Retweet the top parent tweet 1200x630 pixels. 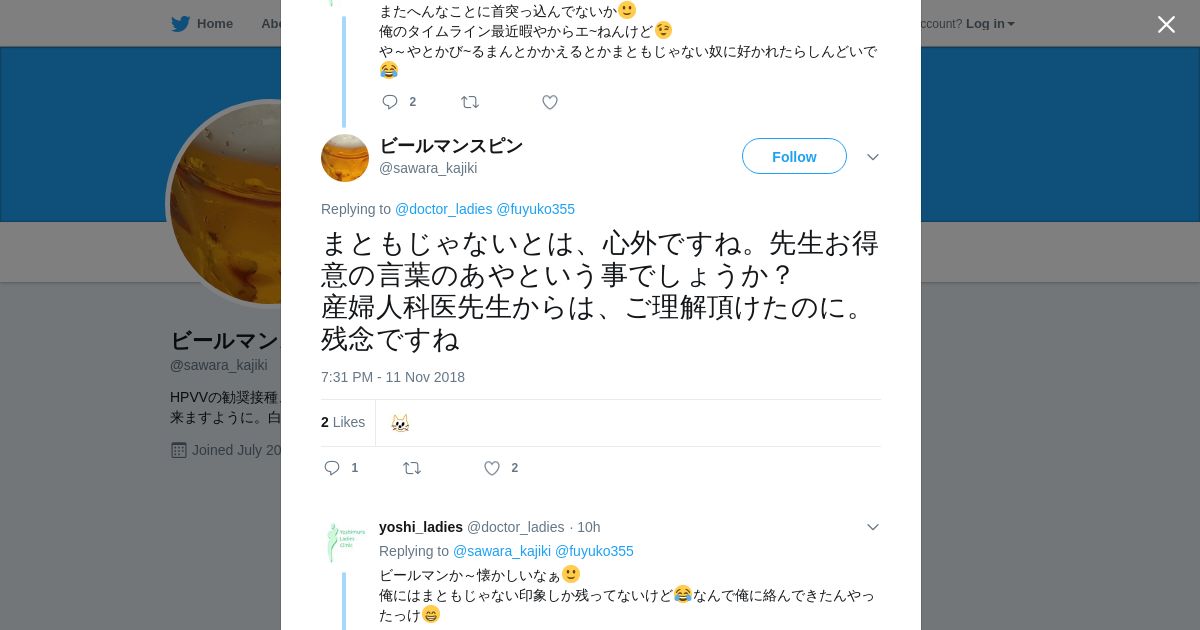click(x=470, y=102)
